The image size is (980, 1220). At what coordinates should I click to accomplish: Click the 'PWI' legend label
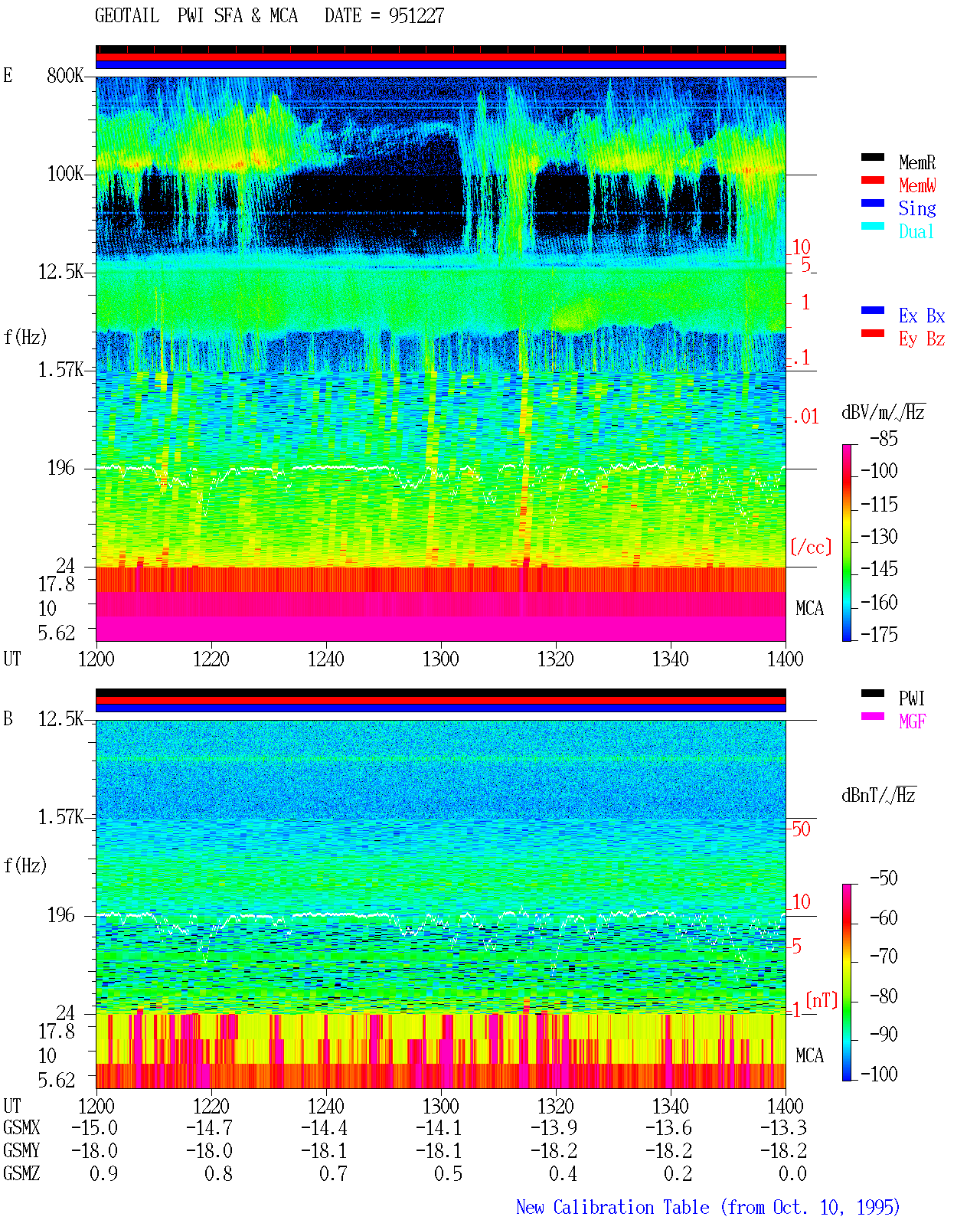pos(912,698)
